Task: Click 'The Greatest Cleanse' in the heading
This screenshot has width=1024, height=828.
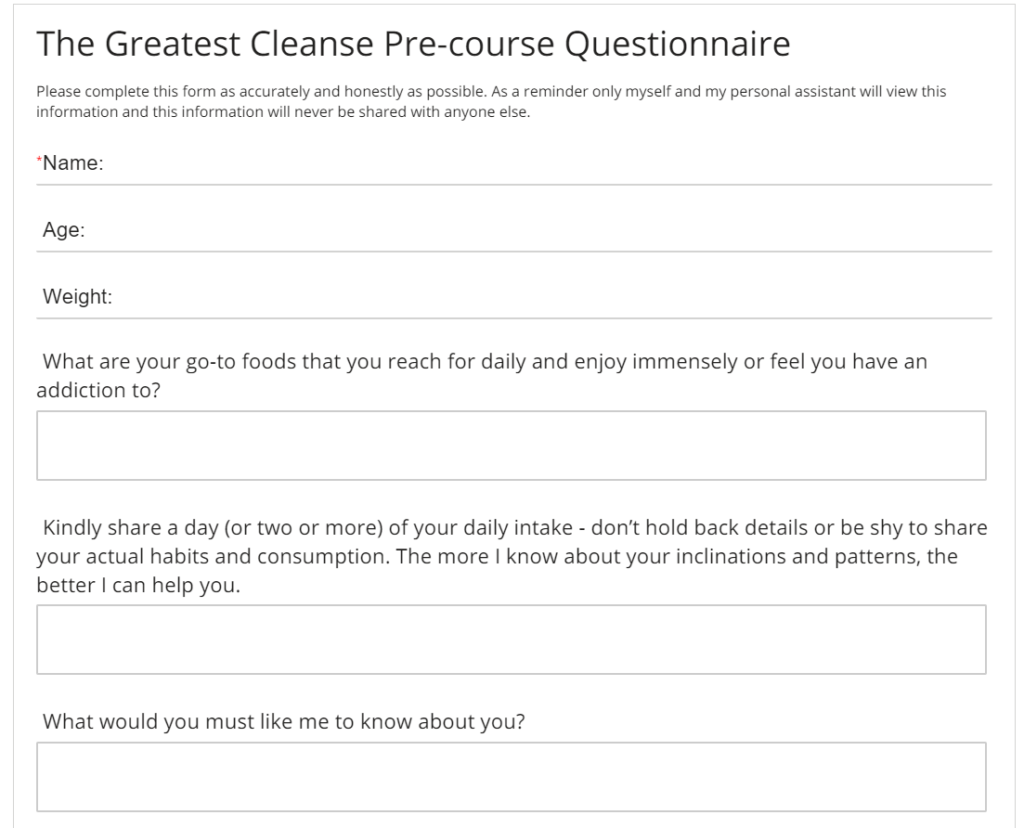Action: point(206,44)
